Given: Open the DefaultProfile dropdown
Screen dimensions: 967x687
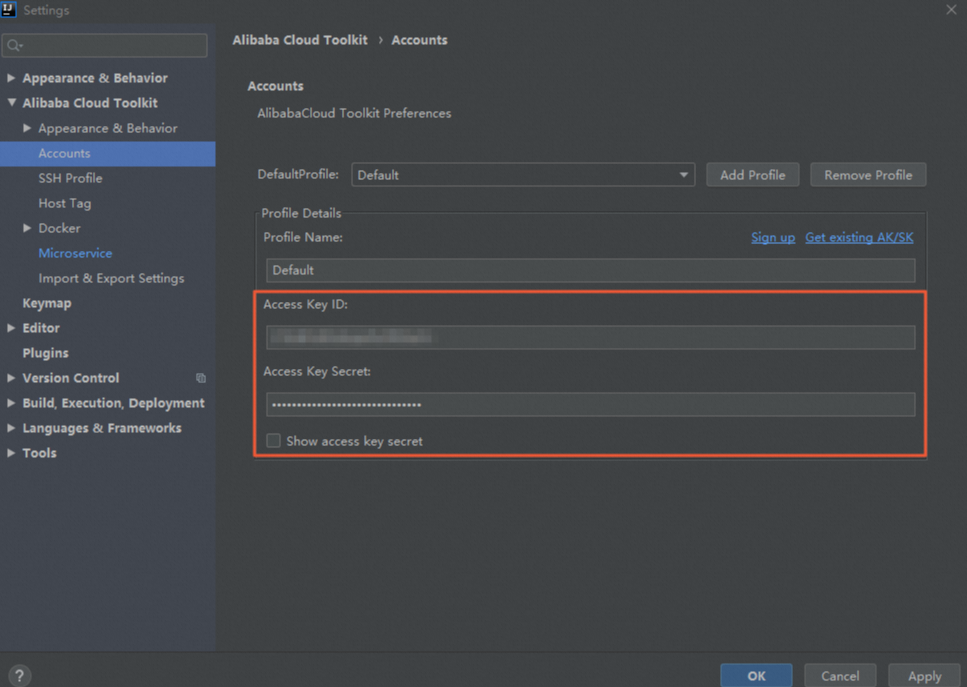Looking at the screenshot, I should (x=523, y=175).
